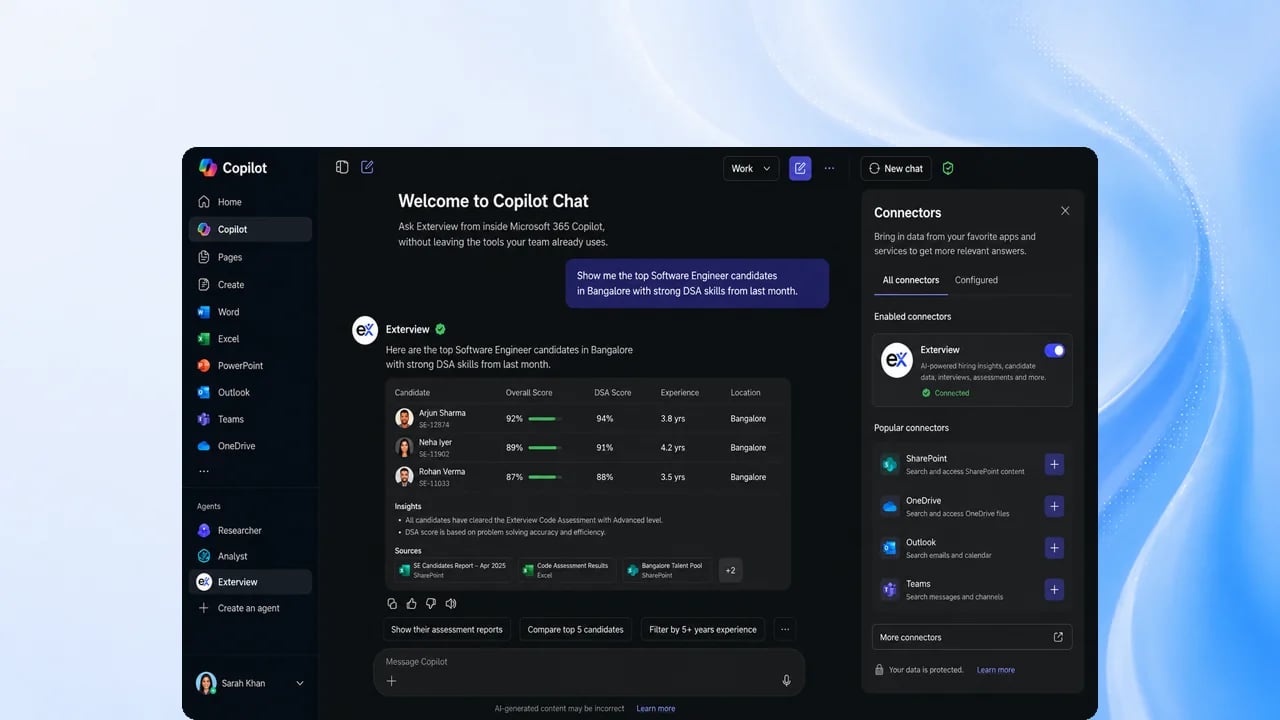Screen dimensions: 1280x720
Task: Click Create an agent
Action: point(250,608)
